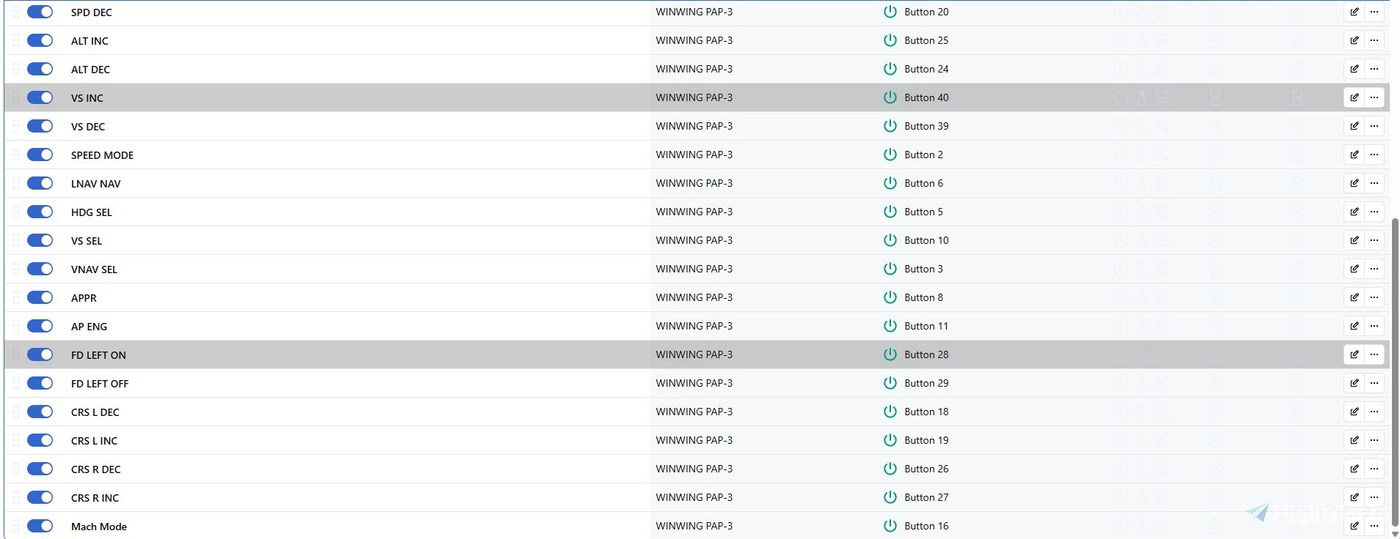This screenshot has height=539, width=1400.
Task: Click the power icon beside Button 28
Action: (889, 355)
